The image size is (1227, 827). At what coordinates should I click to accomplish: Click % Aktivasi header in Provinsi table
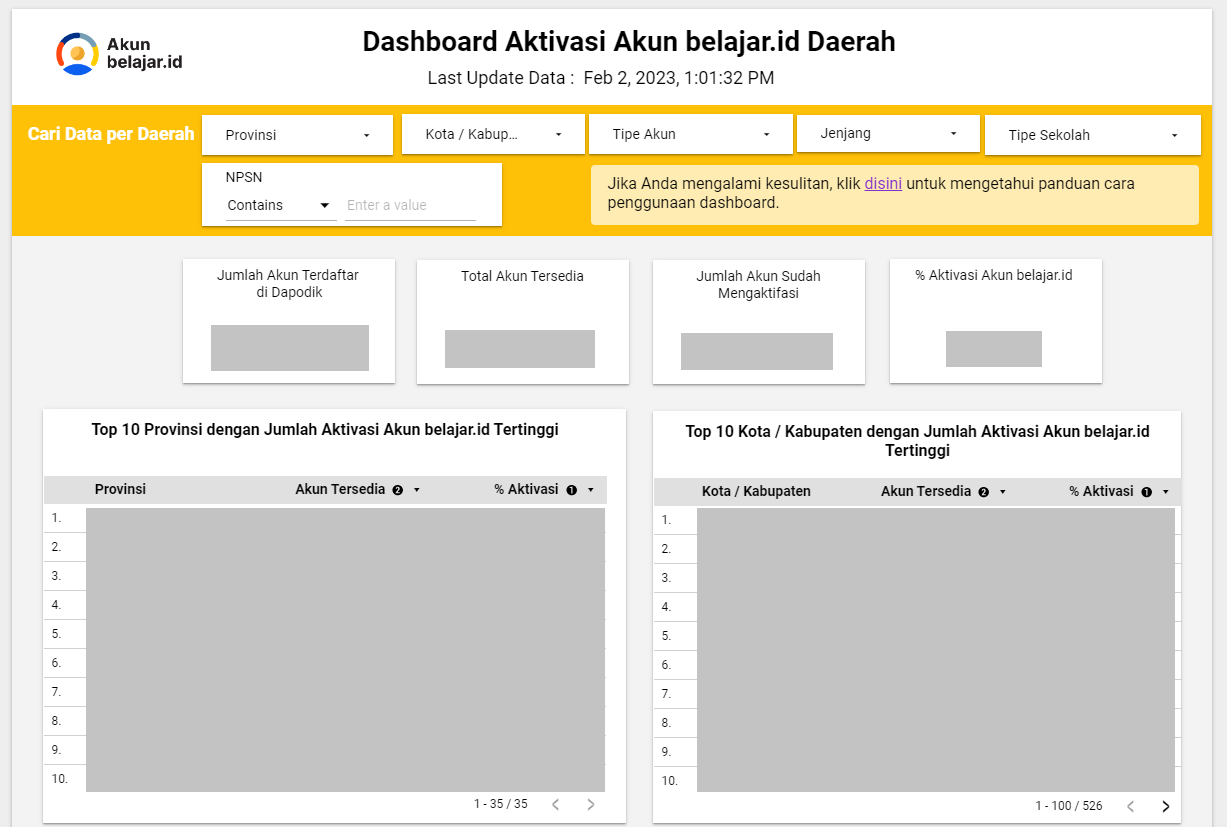(x=526, y=489)
